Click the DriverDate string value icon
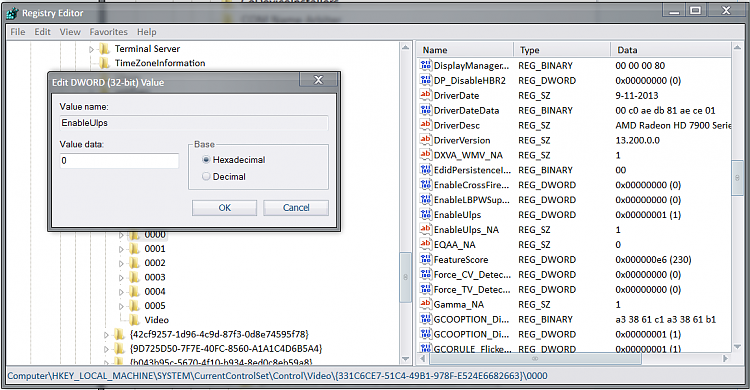The height and width of the screenshot is (390, 750). 425,95
